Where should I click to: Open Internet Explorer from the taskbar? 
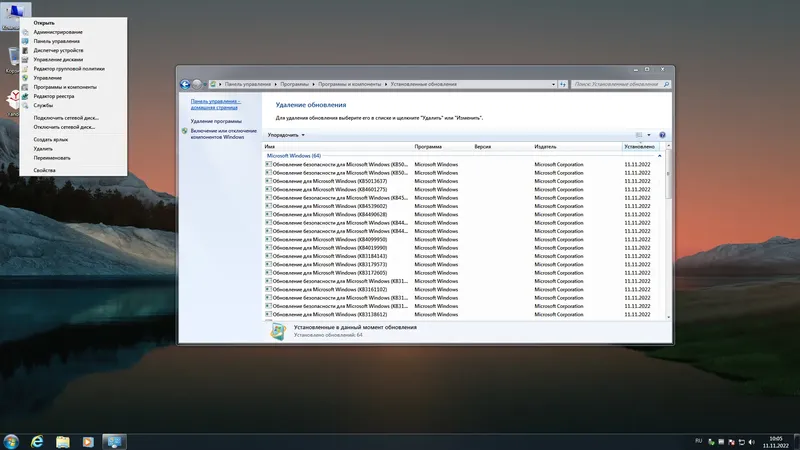click(x=37, y=441)
